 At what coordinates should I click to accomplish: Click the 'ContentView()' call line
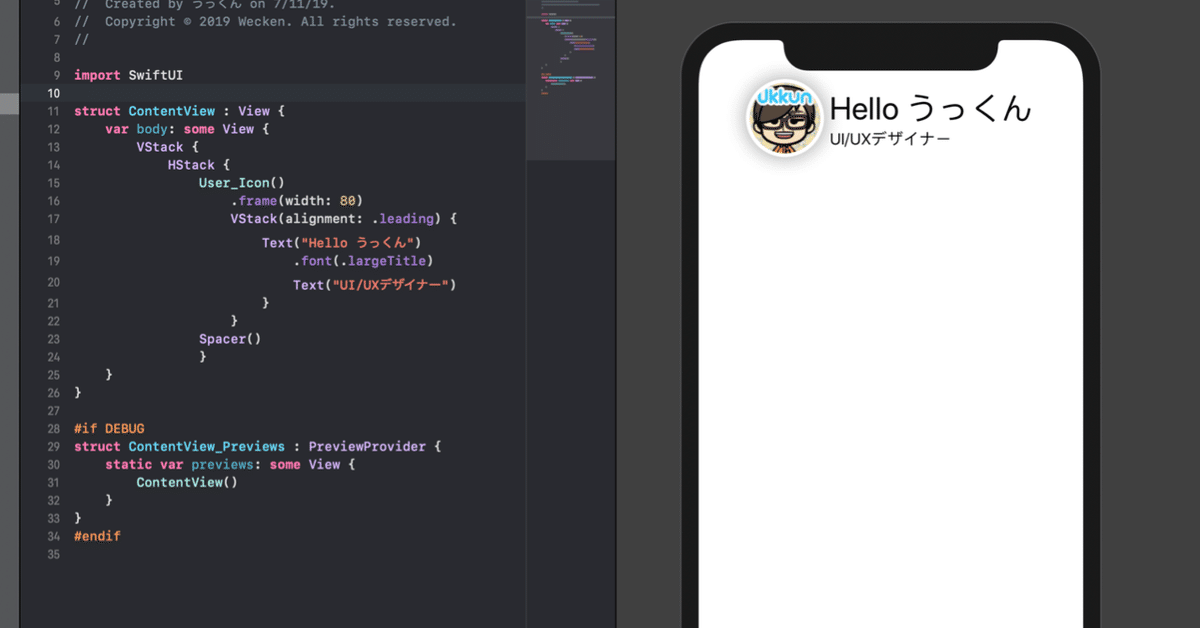pos(187,483)
